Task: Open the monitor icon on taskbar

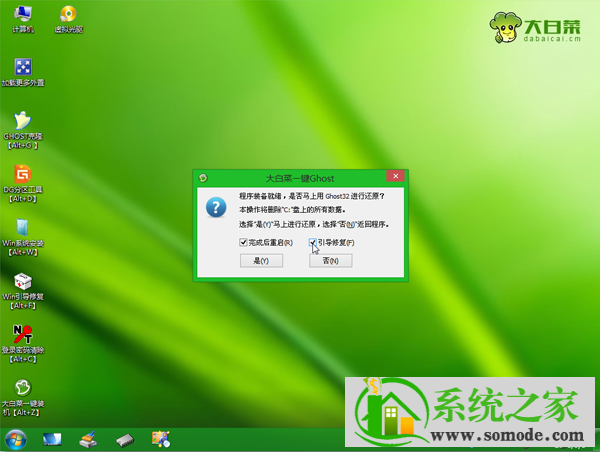Action: coord(52,439)
